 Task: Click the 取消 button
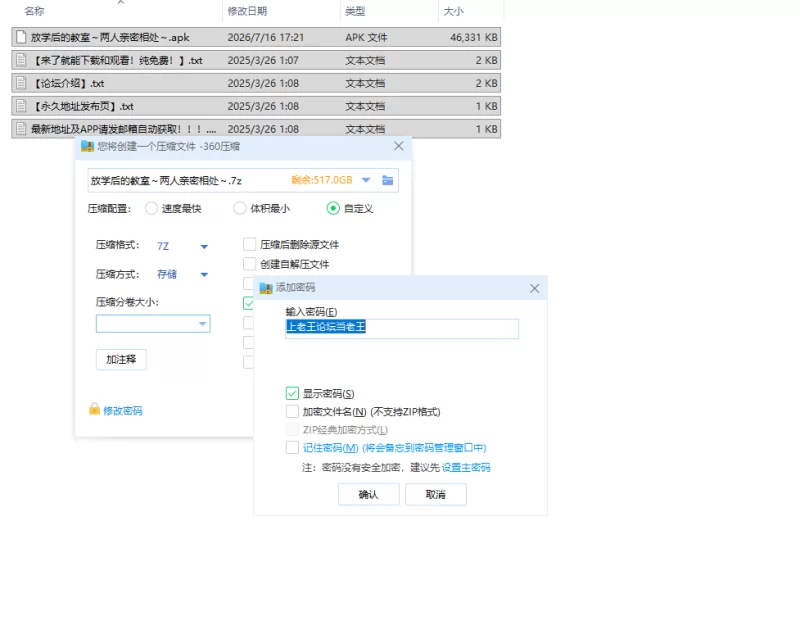[435, 494]
